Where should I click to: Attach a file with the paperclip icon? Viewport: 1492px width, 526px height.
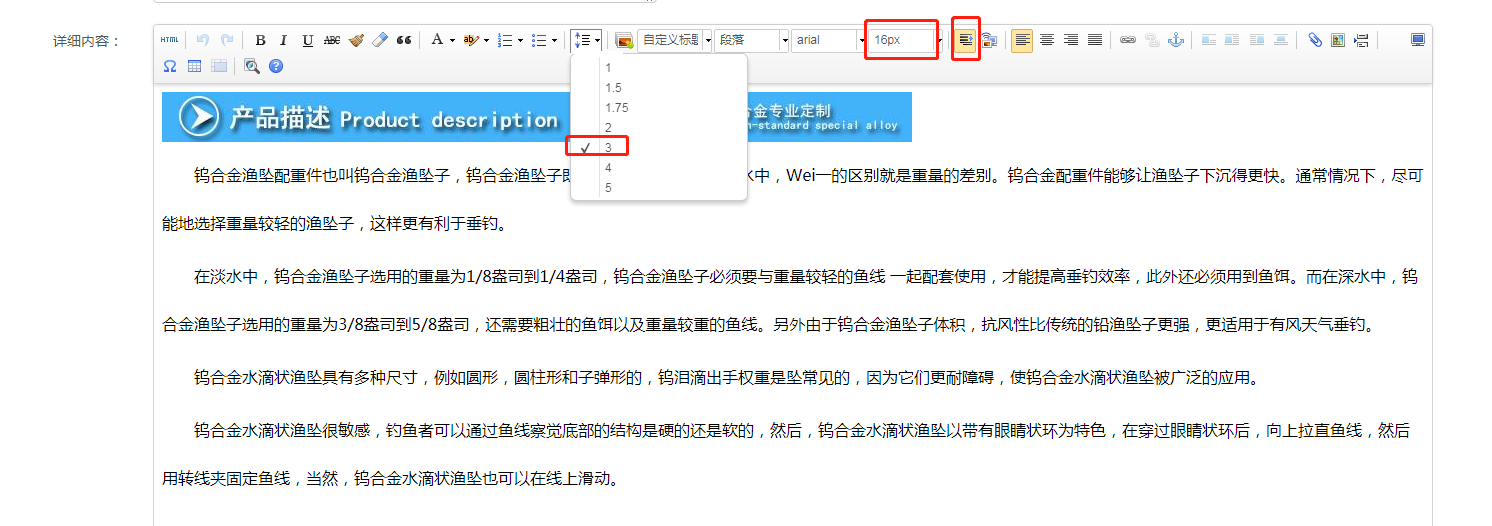[1314, 40]
